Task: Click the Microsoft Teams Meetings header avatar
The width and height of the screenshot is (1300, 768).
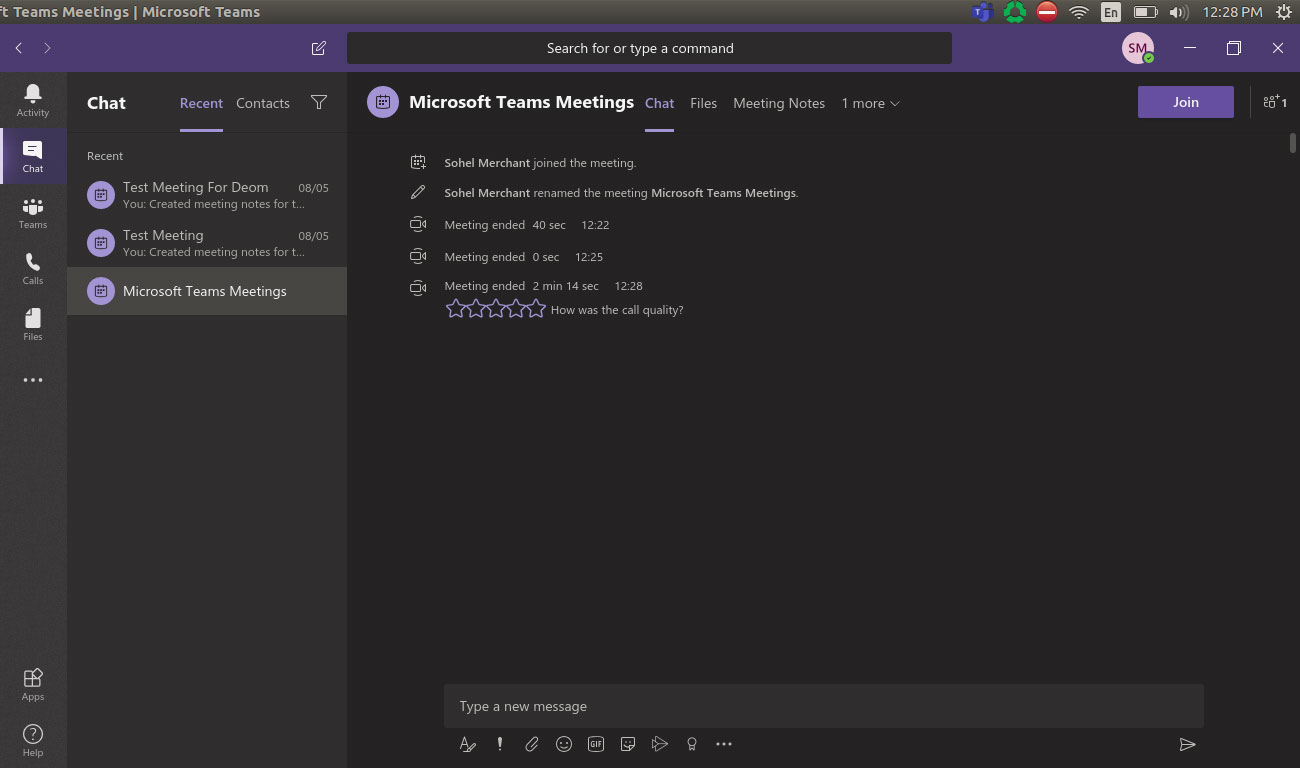Action: 383,102
